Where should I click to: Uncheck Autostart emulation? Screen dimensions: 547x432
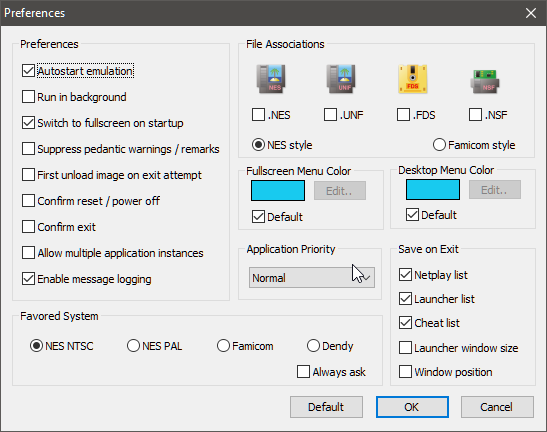pos(28,70)
